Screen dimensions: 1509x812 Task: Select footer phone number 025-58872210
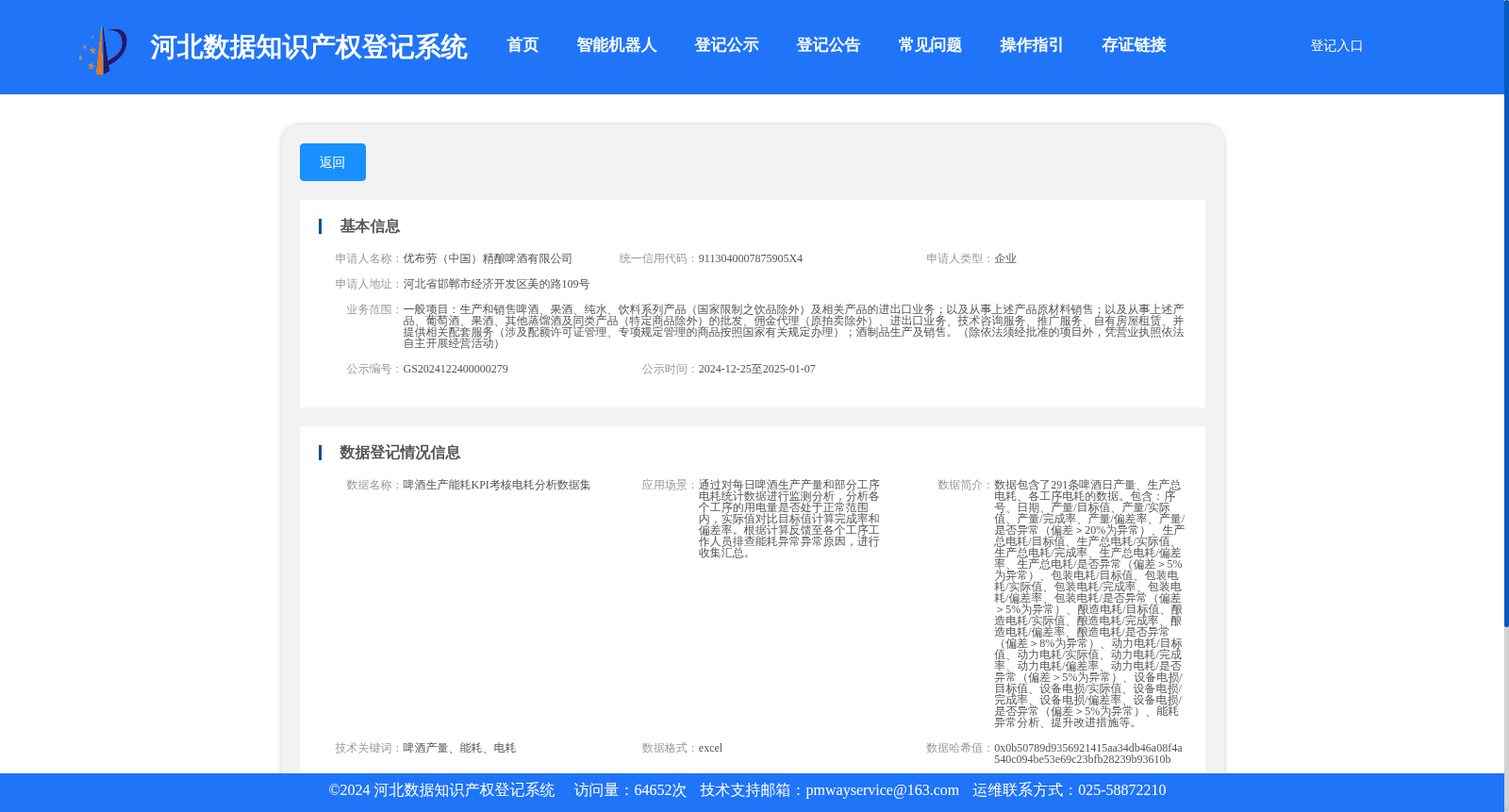click(x=1121, y=790)
